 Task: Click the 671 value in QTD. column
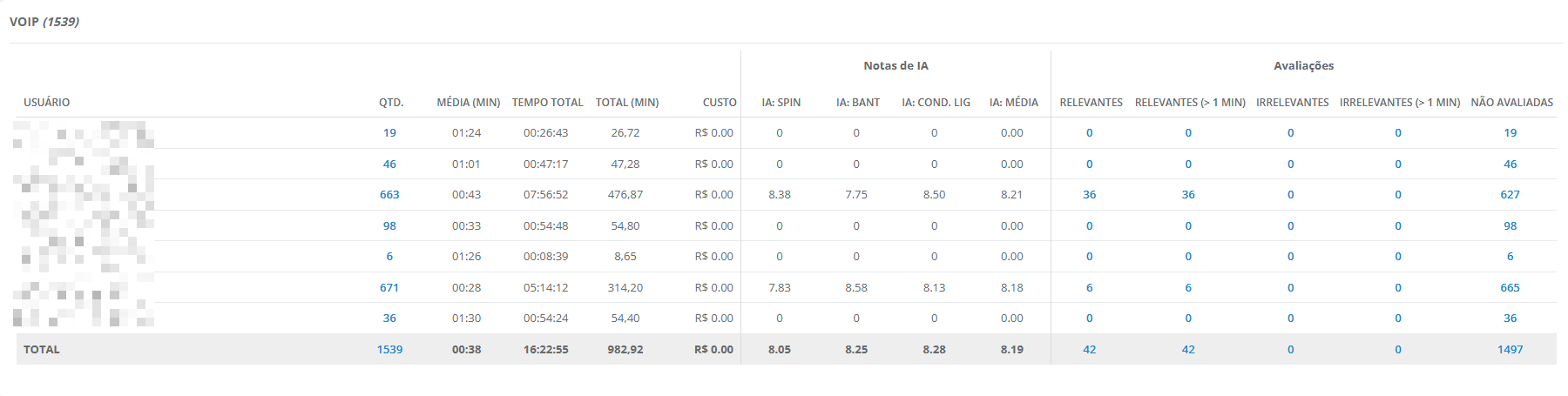389,287
